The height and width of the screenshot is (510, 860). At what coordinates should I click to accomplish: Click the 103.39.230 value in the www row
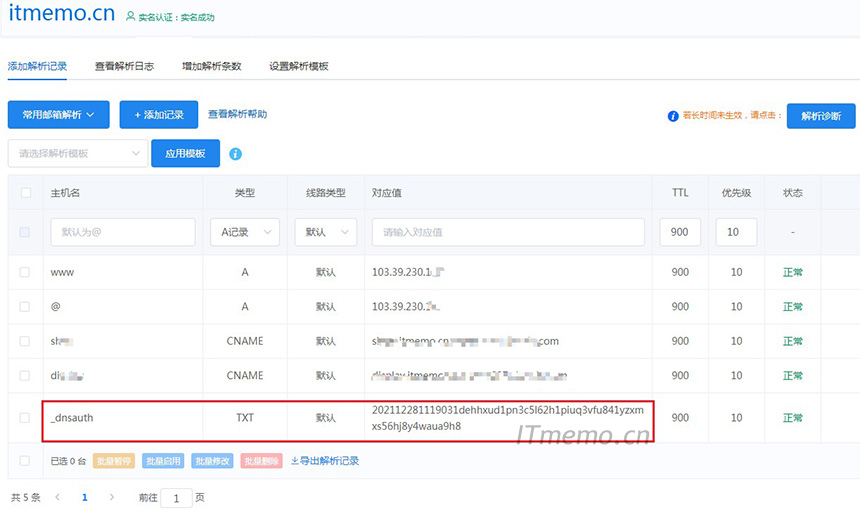[408, 272]
